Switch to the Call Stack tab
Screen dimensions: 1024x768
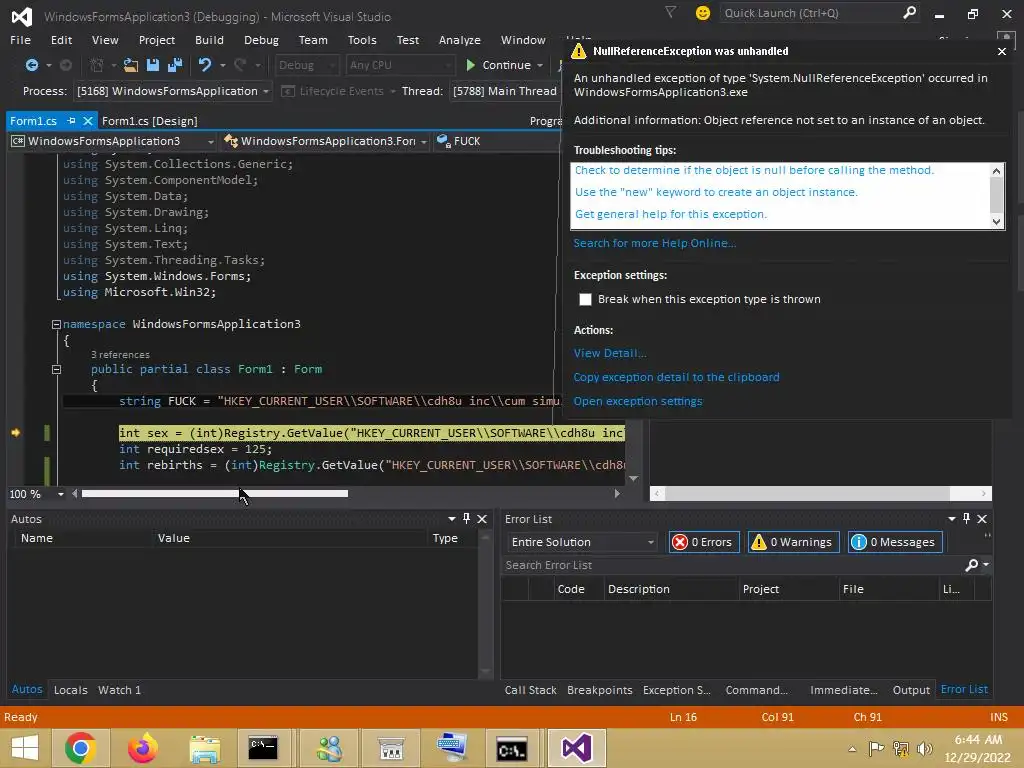[x=530, y=690]
